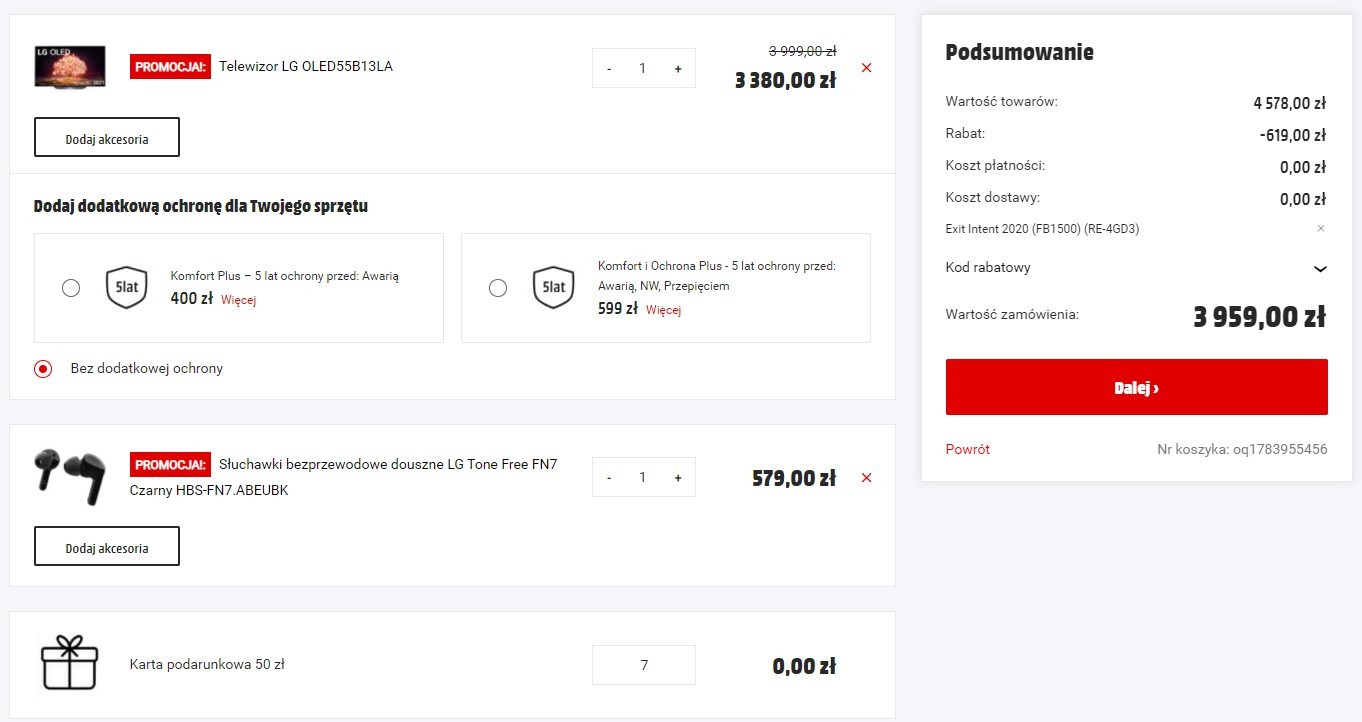Click Dodaj akcesoria under the headphones
The width and height of the screenshot is (1362, 722).
[x=107, y=547]
